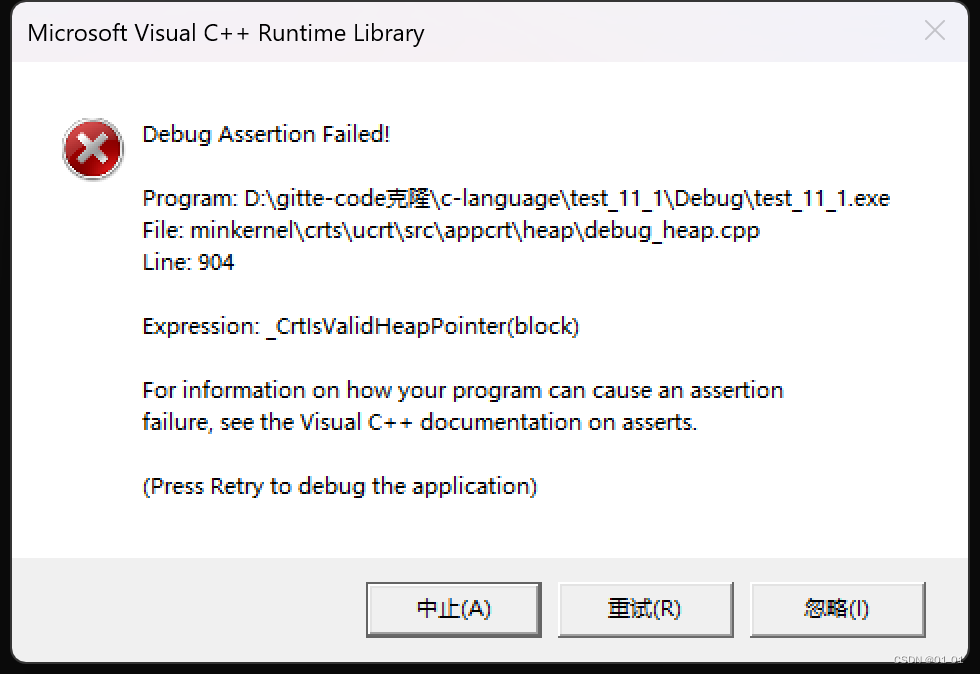Click the debug_heap.cpp file name
The image size is (980, 674).
pos(674,230)
